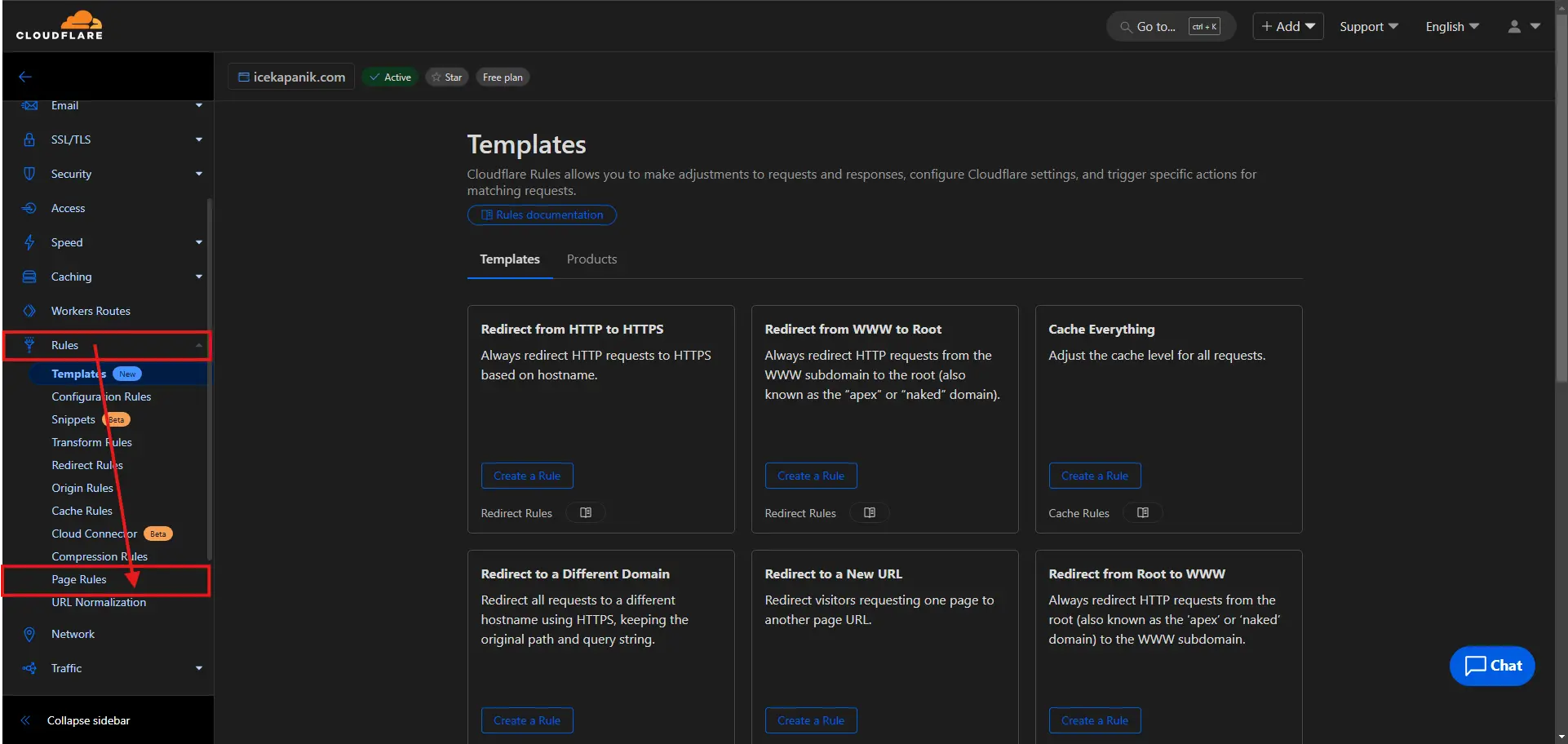1568x744 pixels.
Task: Click Redirect Rules label on HTTPS card
Action: 516,513
